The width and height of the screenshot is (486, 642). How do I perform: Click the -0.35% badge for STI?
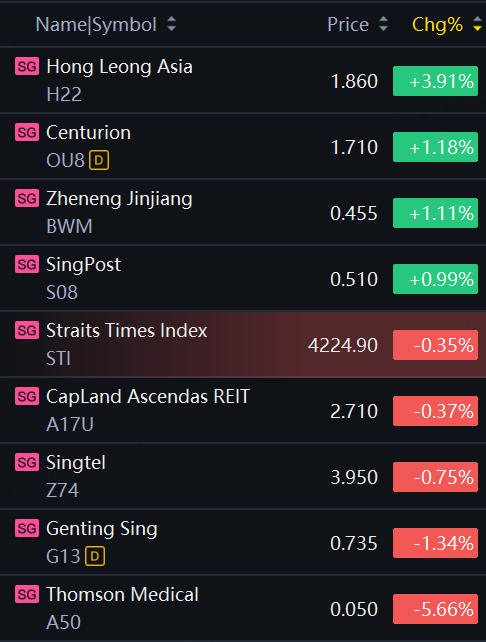(435, 345)
